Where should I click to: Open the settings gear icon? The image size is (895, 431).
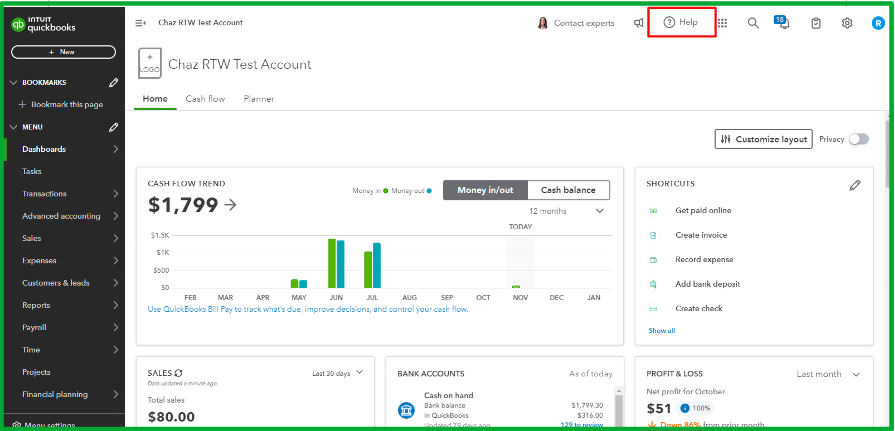(x=847, y=23)
